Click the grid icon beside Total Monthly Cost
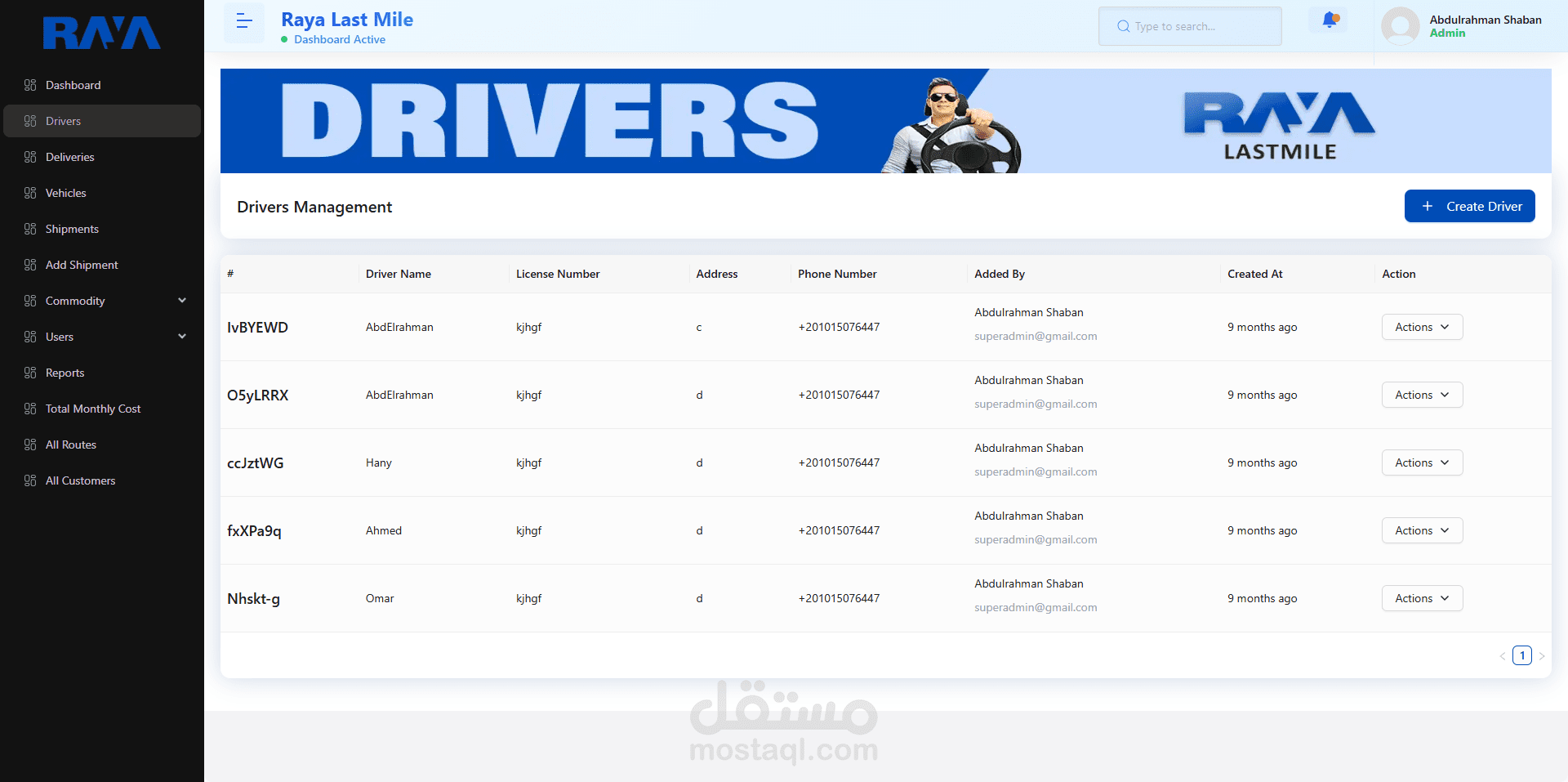 [x=30, y=409]
